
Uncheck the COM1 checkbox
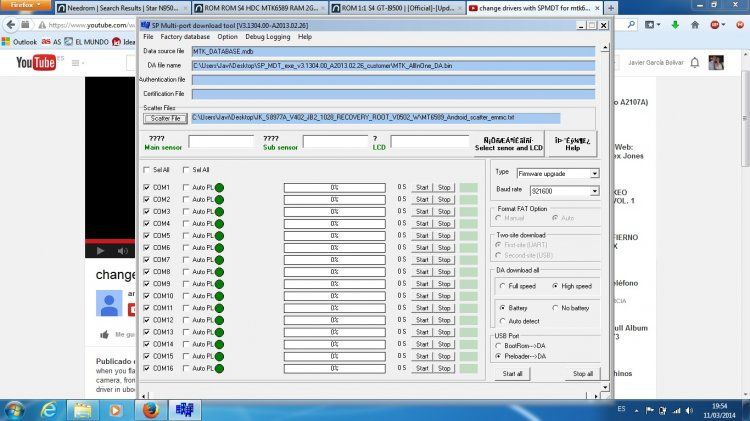(x=146, y=188)
